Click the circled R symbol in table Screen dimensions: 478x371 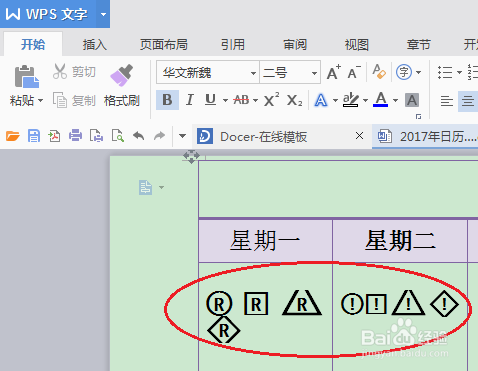tap(219, 304)
